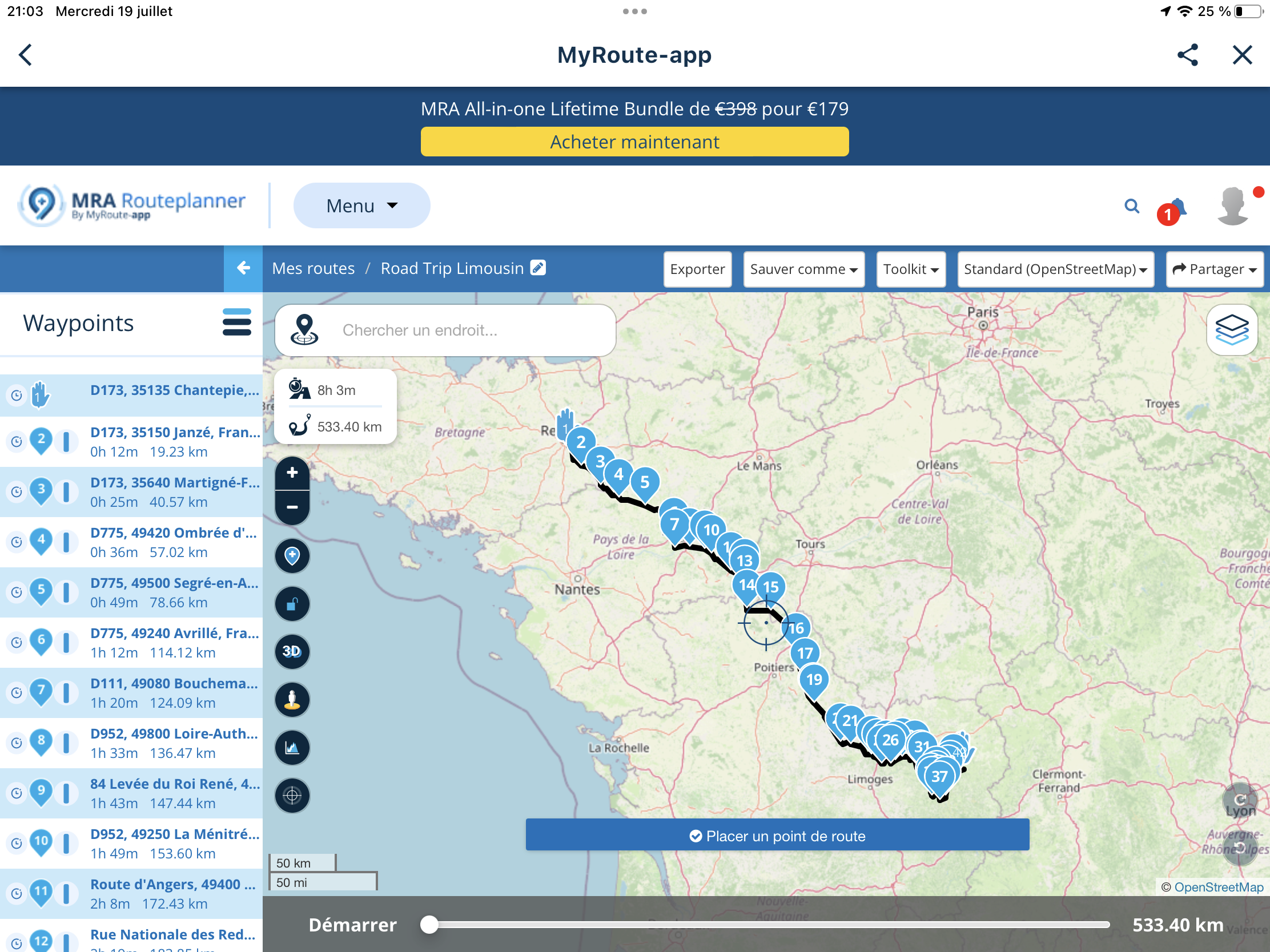Select waypoint D775, 49240 Avrillé
The width and height of the screenshot is (1270, 952).
coord(131,643)
